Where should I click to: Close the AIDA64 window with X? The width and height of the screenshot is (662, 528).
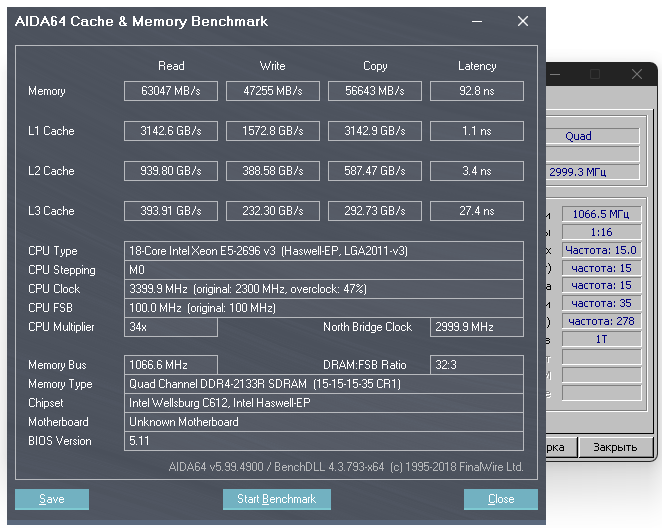coord(523,21)
